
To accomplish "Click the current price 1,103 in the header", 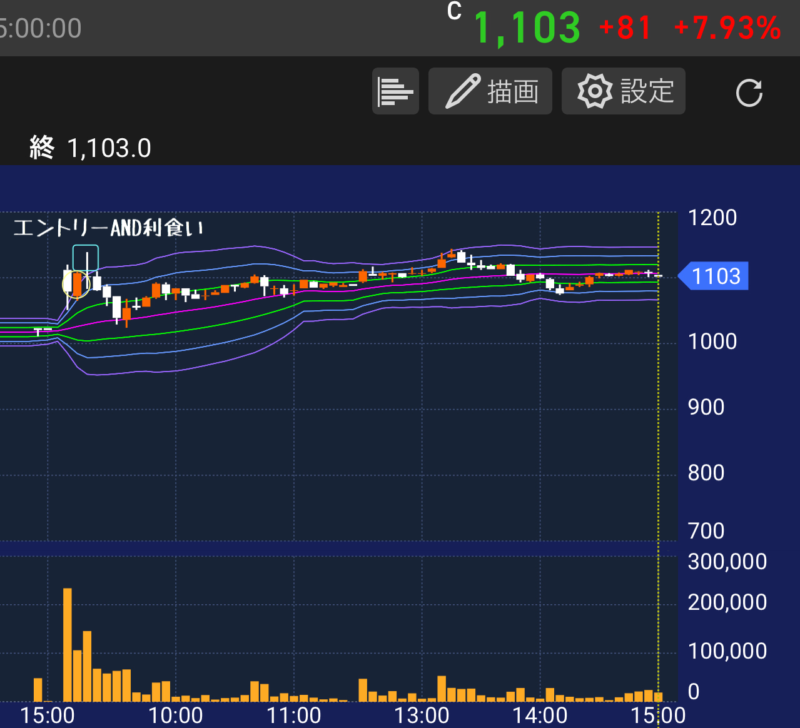I will 527,28.
